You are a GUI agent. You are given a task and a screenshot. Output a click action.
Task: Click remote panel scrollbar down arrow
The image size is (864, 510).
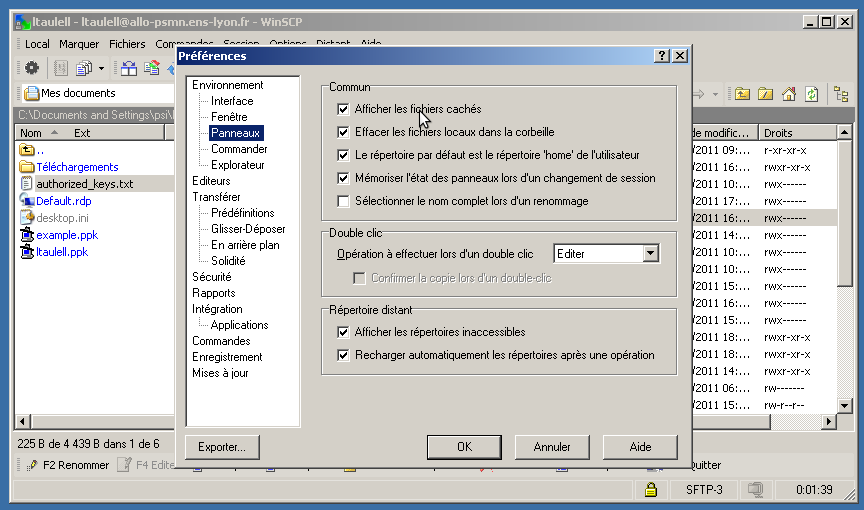tap(844, 405)
